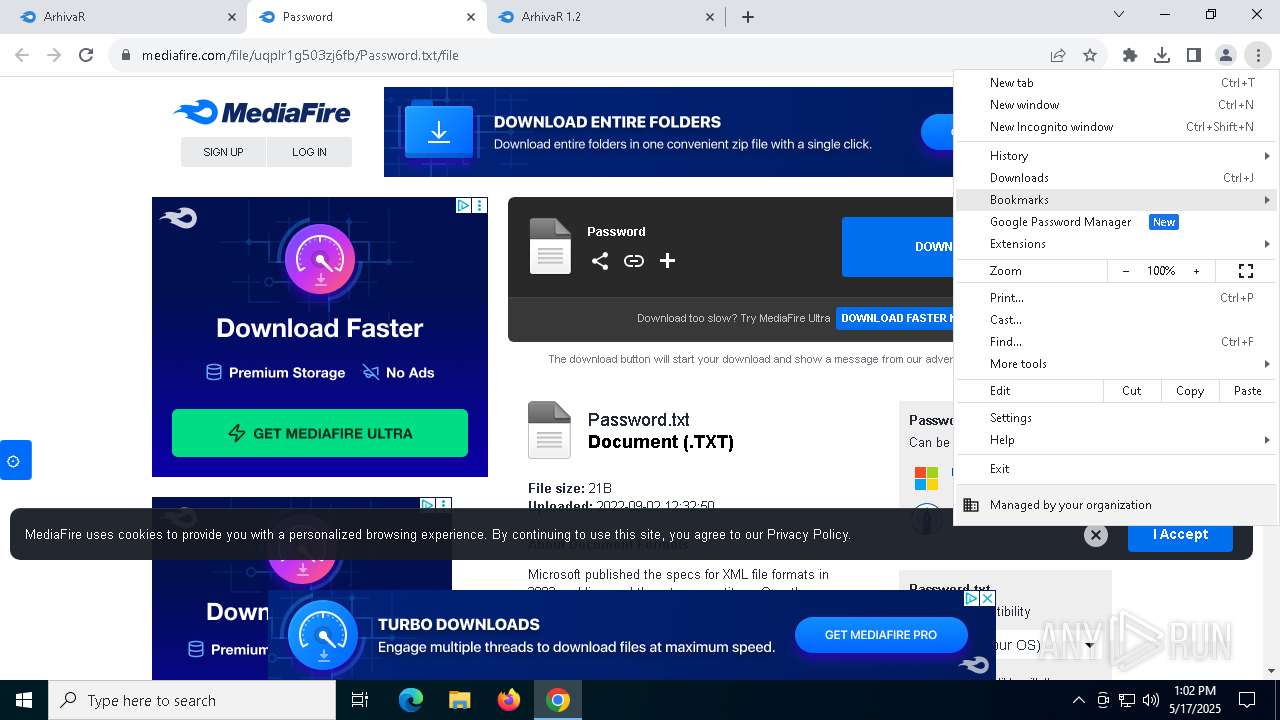
Task: Decrease zoom with minus button
Action: pyautogui.click(x=1126, y=271)
